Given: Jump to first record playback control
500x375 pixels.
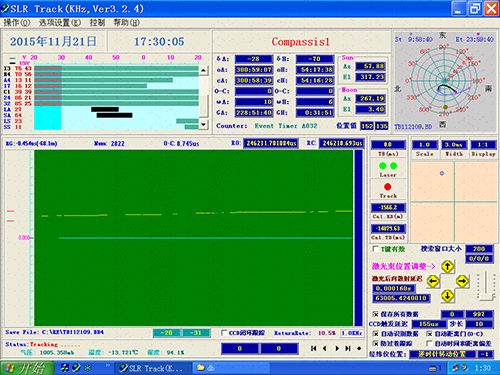Looking at the screenshot, I should tap(313, 348).
